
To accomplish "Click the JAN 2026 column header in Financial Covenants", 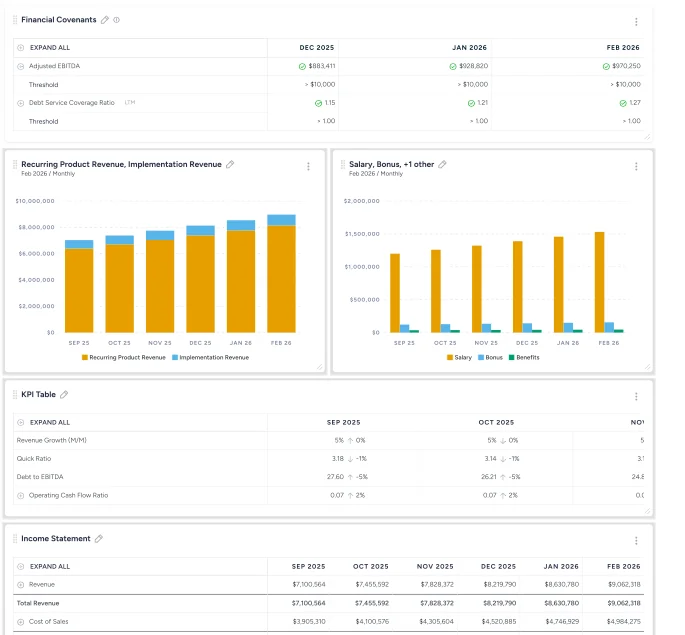I will click(x=470, y=48).
